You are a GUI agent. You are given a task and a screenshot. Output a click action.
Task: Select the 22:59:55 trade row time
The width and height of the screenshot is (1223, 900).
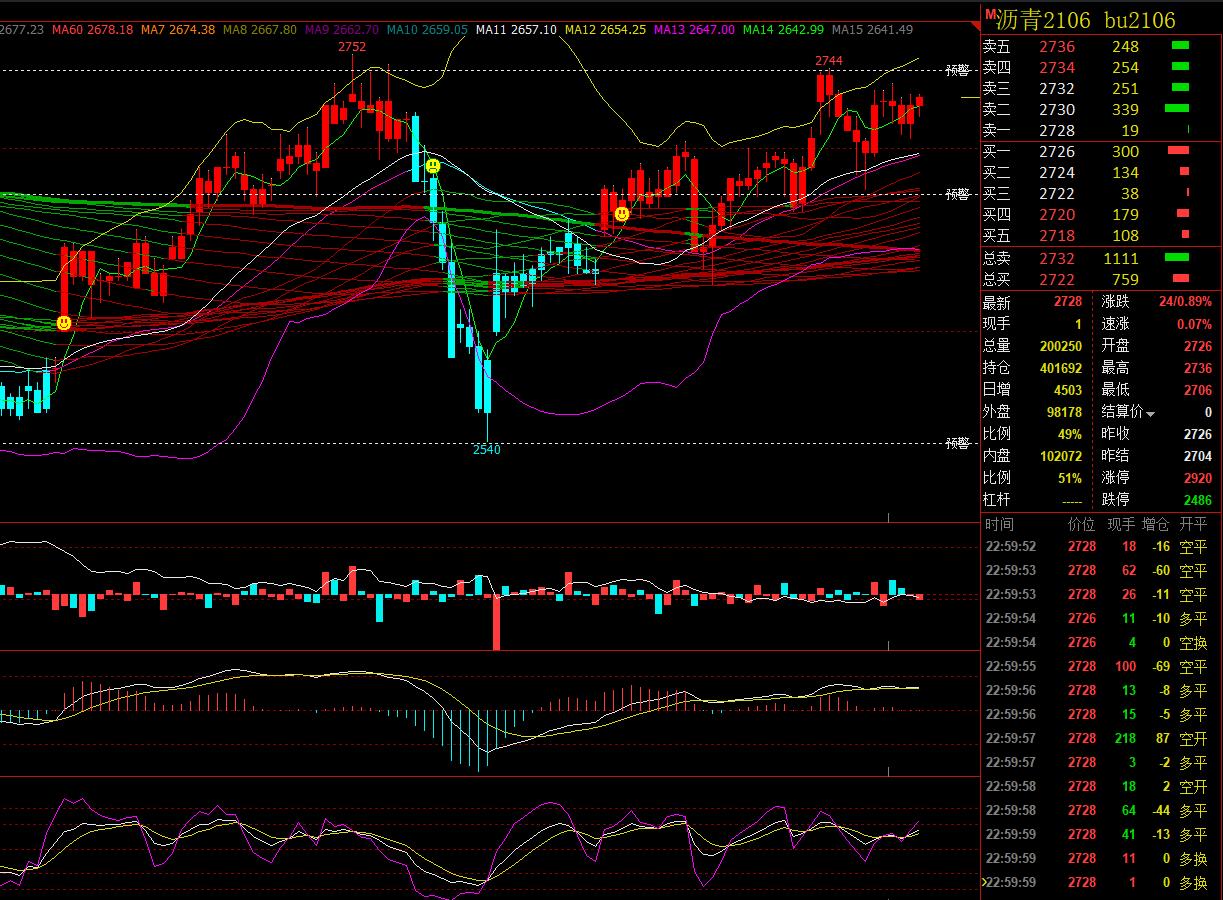[1010, 667]
